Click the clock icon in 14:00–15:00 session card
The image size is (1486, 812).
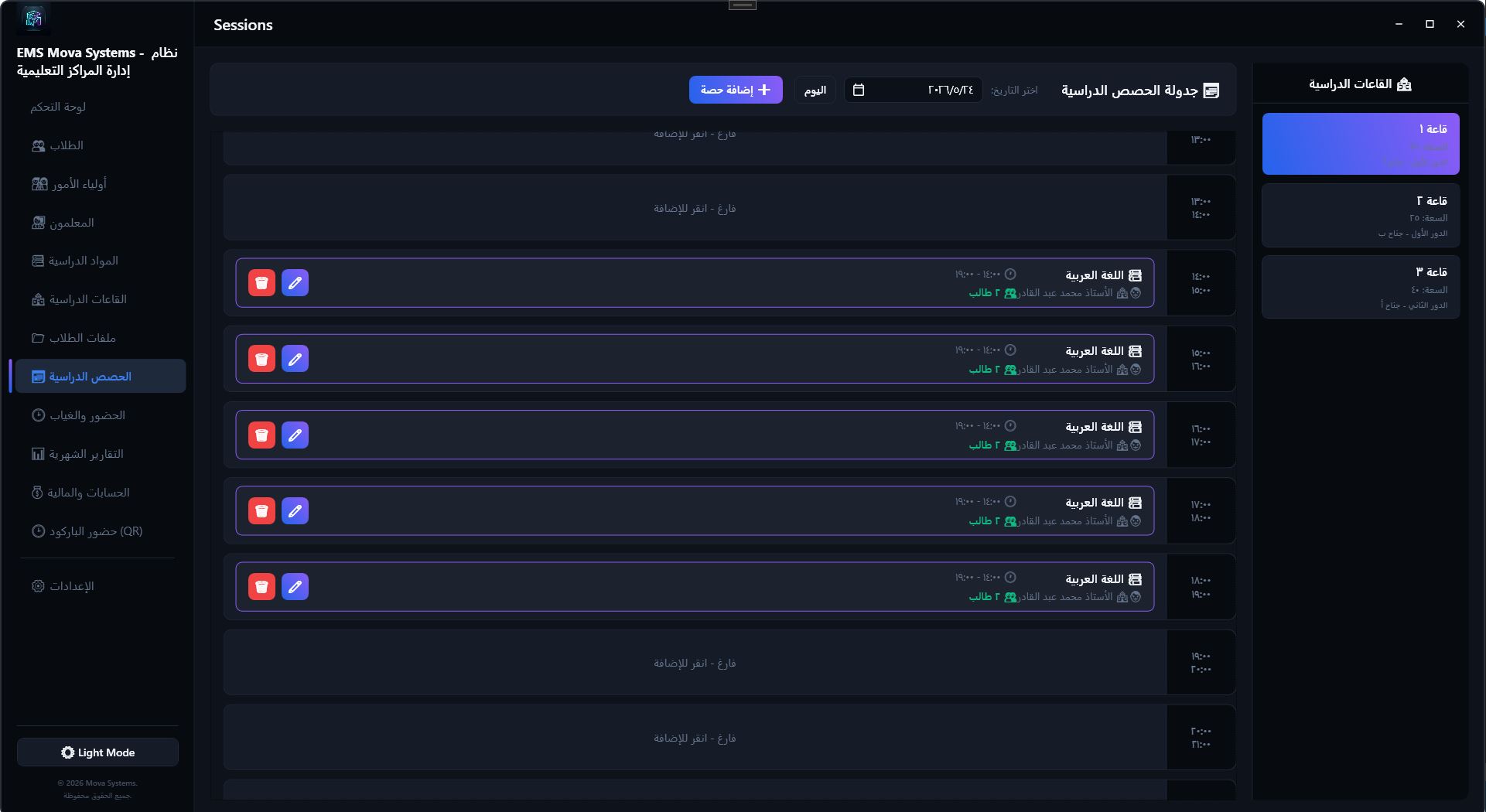click(1010, 274)
